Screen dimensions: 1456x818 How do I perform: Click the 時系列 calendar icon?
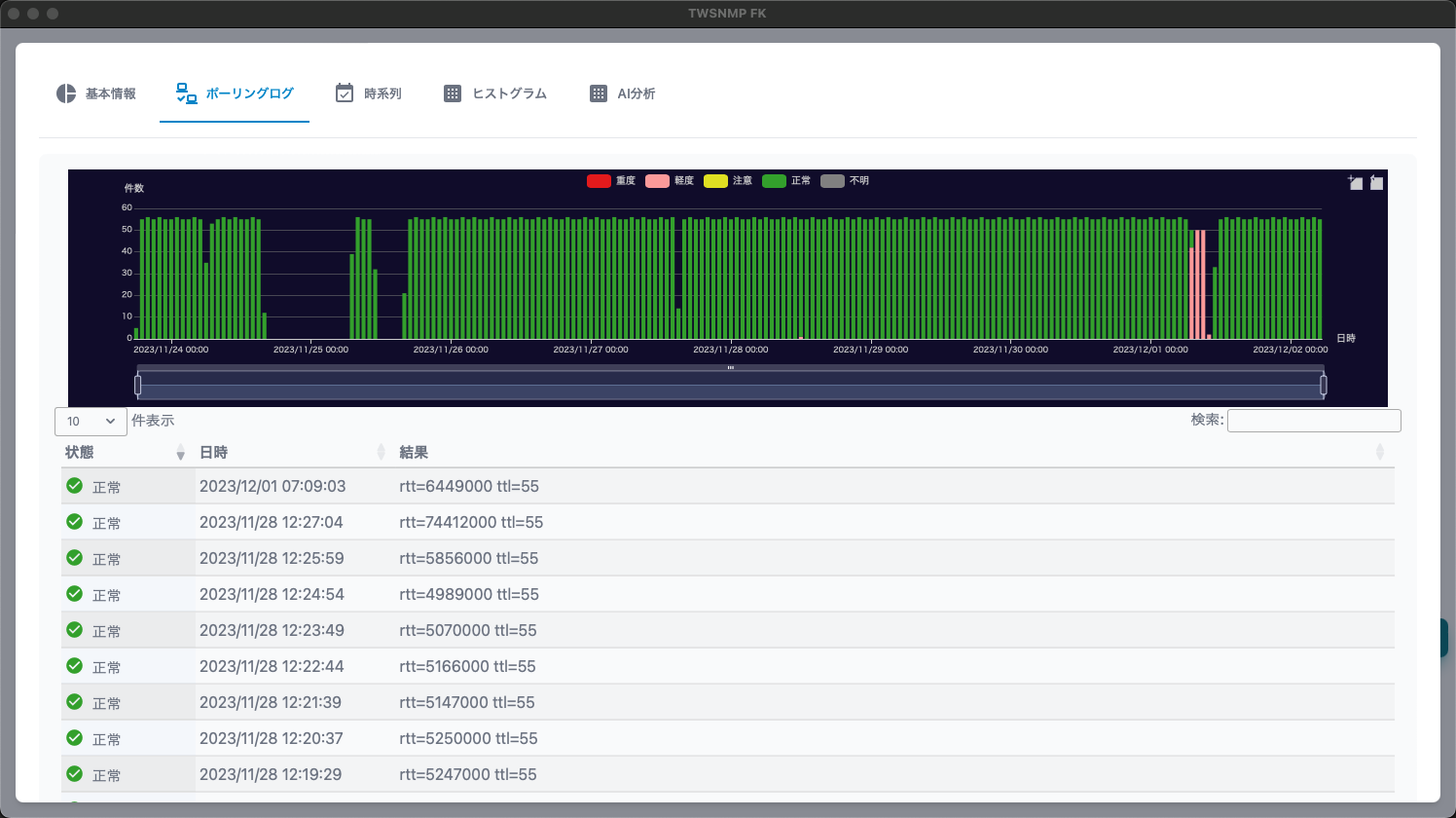[345, 93]
